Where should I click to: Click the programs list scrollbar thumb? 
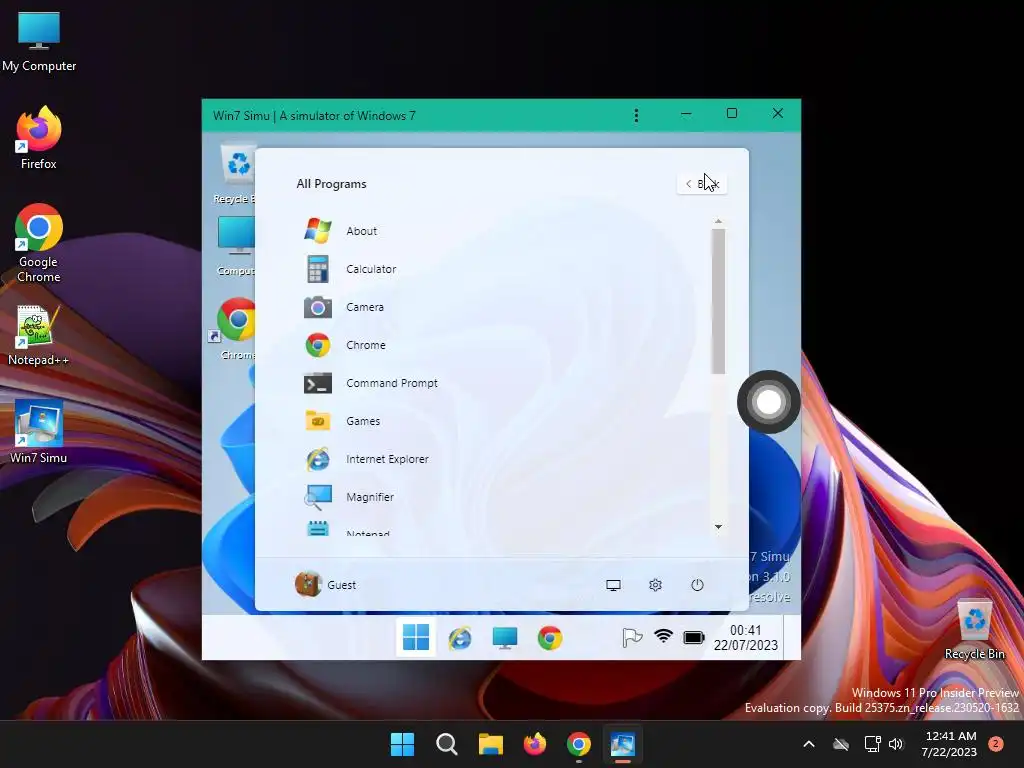click(x=718, y=302)
